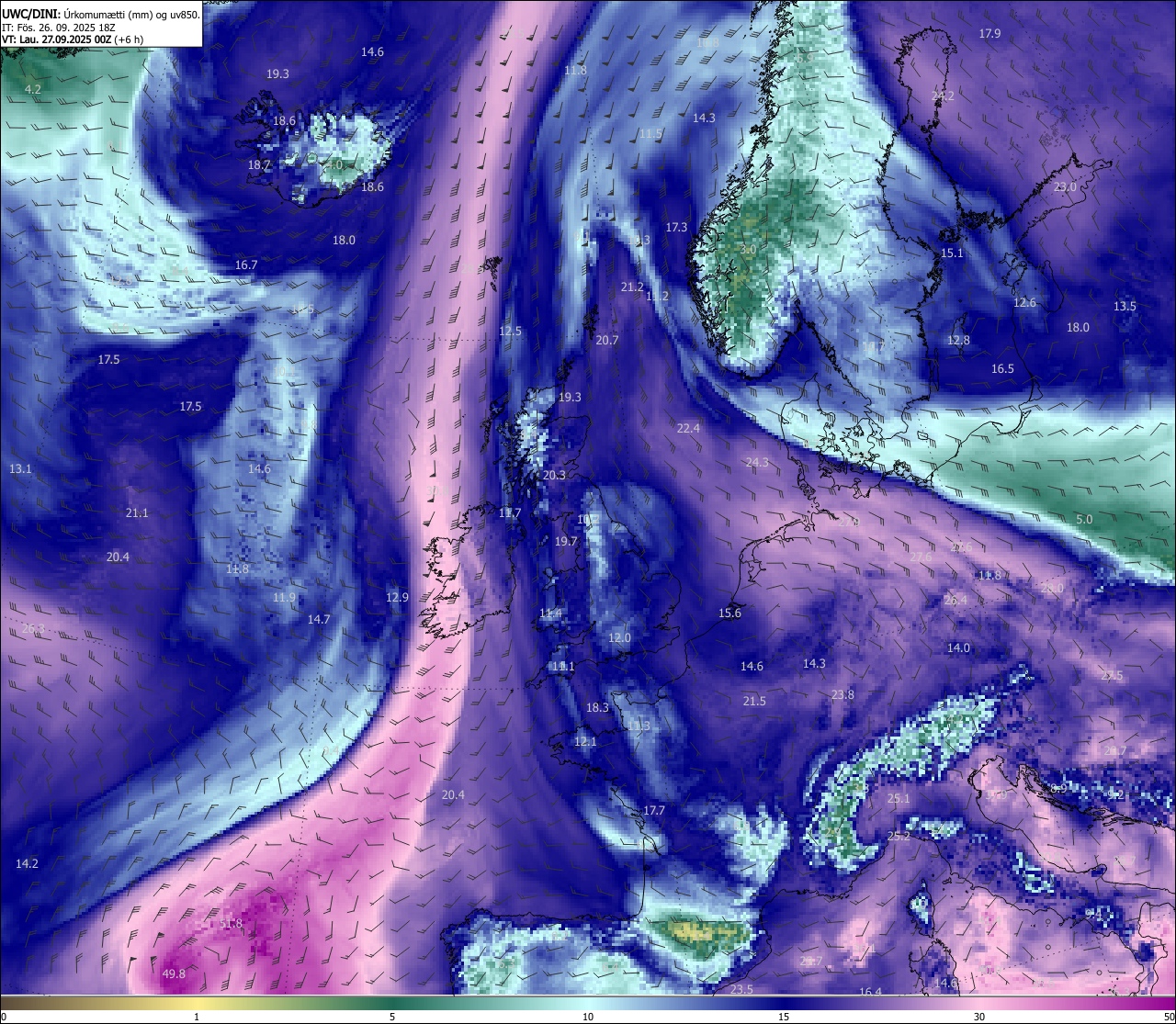This screenshot has height=1024, width=1176.
Task: Select the 12.9 value label
Action: click(x=397, y=597)
